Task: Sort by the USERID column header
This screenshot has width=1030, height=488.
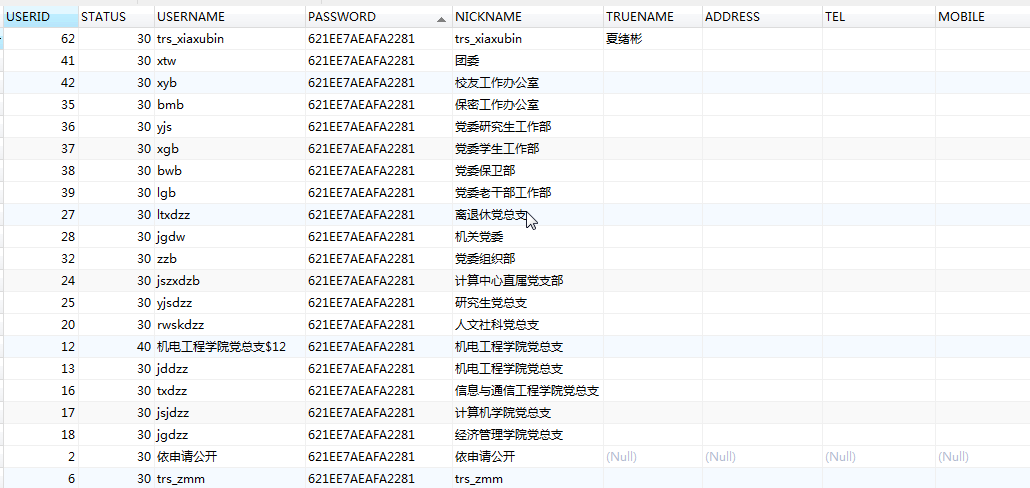Action: click(x=41, y=17)
